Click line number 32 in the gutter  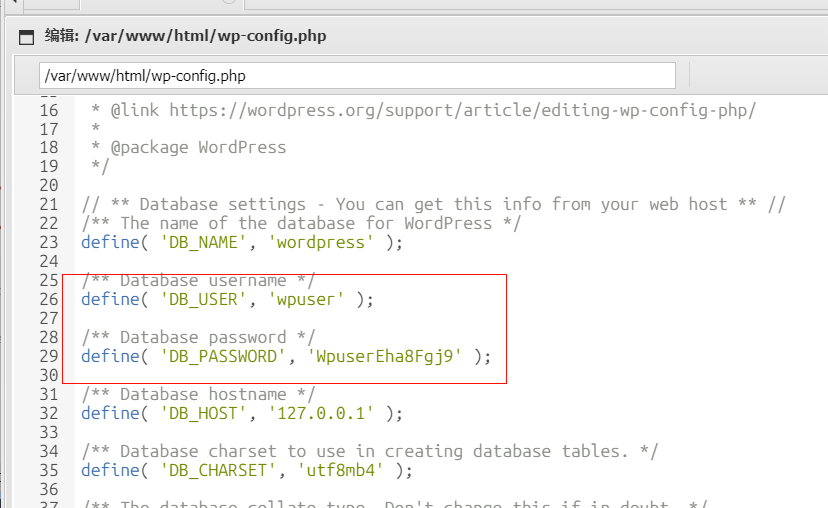(x=48, y=413)
